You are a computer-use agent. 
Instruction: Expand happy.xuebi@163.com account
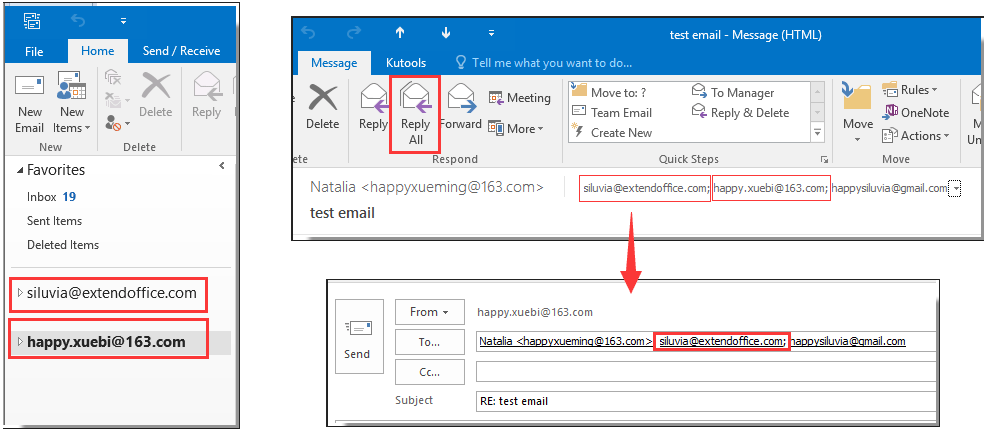pyautogui.click(x=20, y=342)
